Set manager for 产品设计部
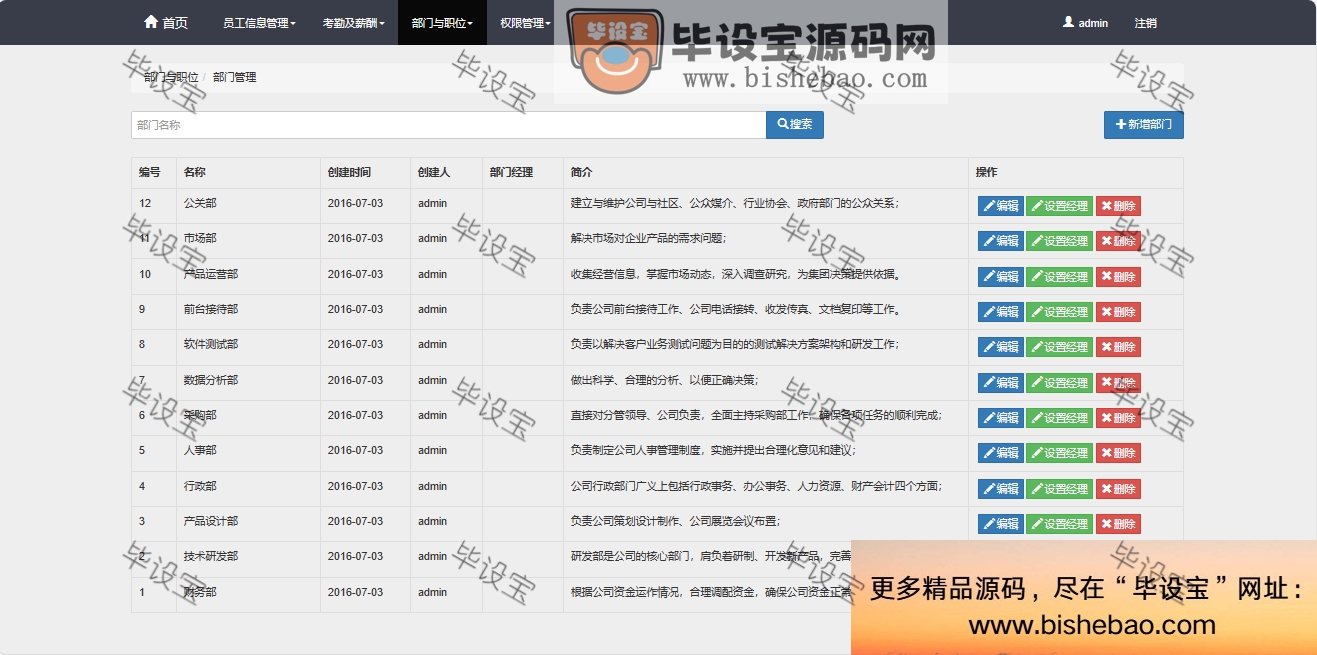 point(1059,524)
